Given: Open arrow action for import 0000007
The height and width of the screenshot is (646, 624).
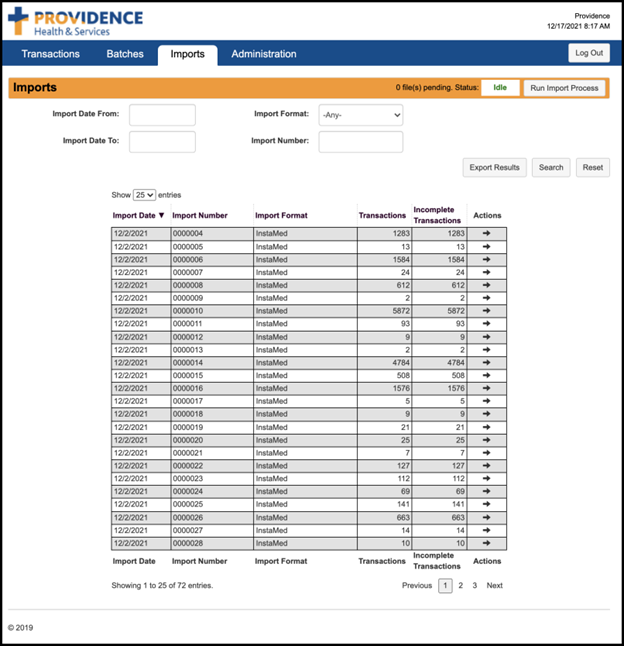Looking at the screenshot, I should point(486,272).
